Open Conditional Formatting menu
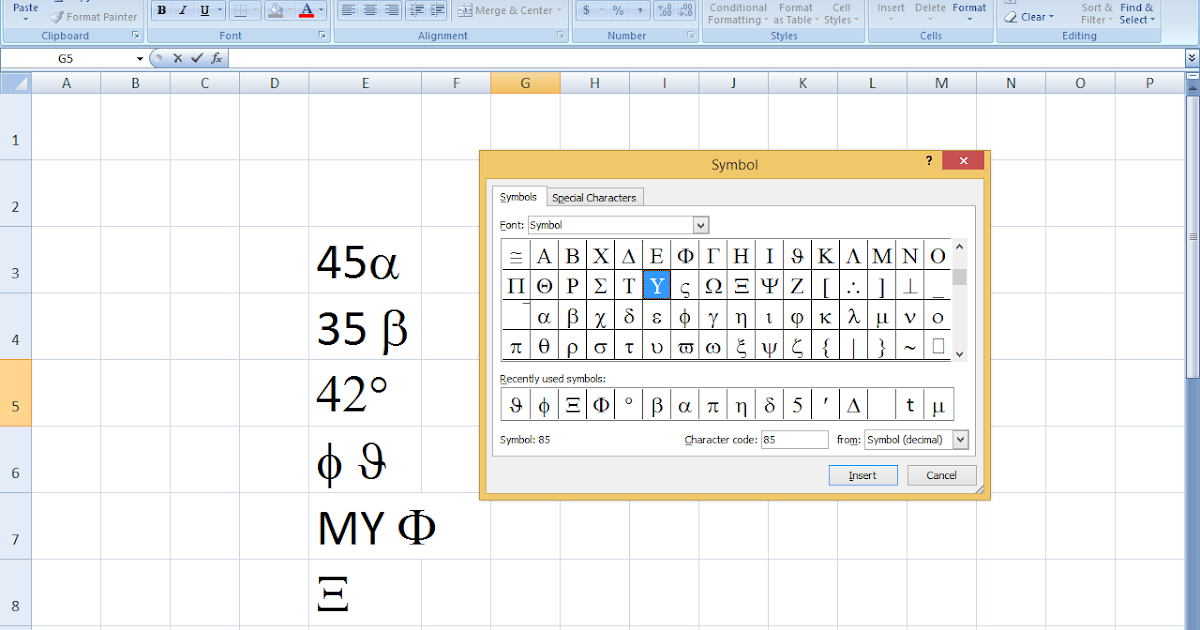1200x630 pixels. pyautogui.click(x=738, y=13)
